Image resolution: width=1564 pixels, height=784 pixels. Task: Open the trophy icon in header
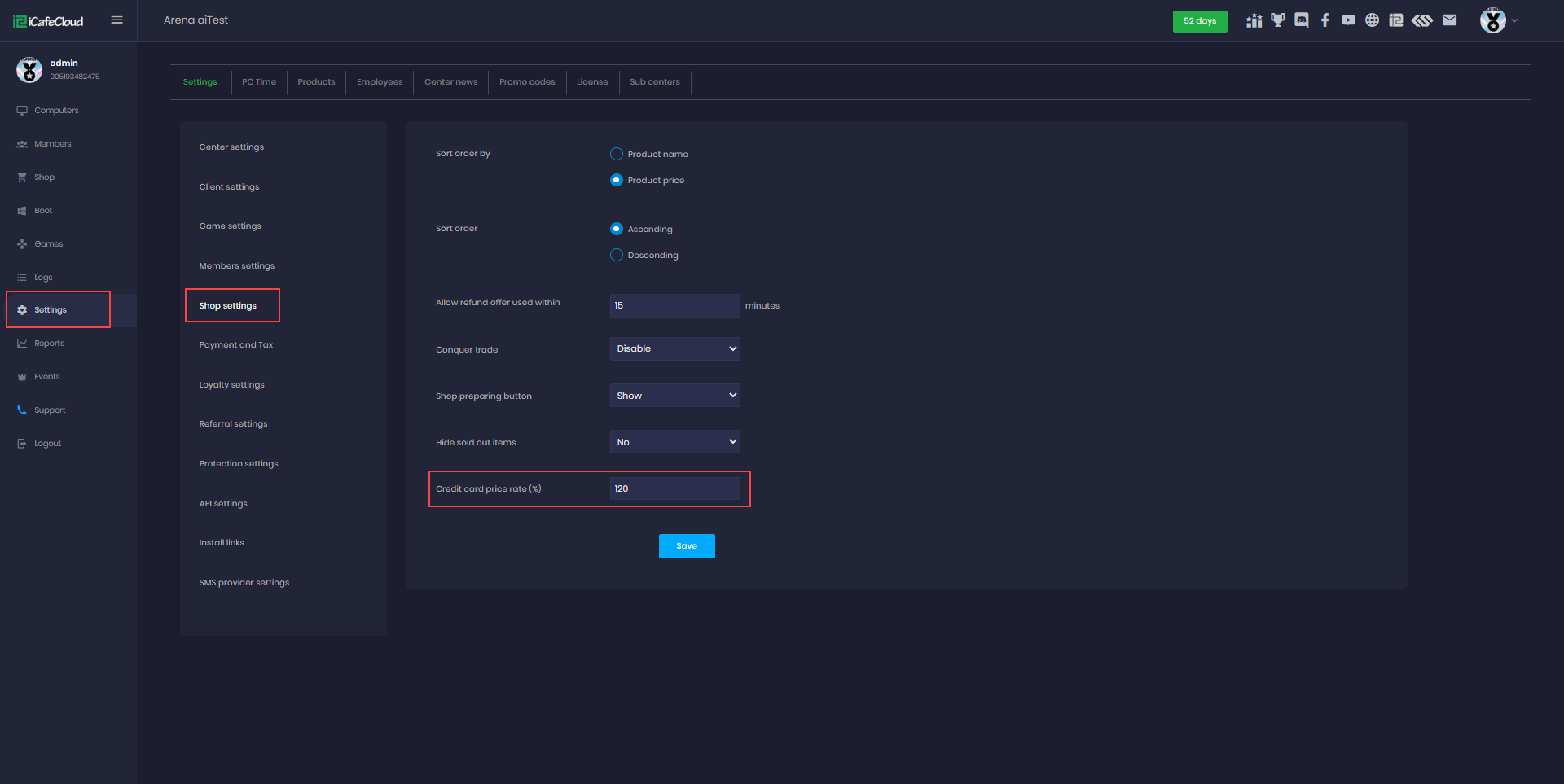(1277, 20)
